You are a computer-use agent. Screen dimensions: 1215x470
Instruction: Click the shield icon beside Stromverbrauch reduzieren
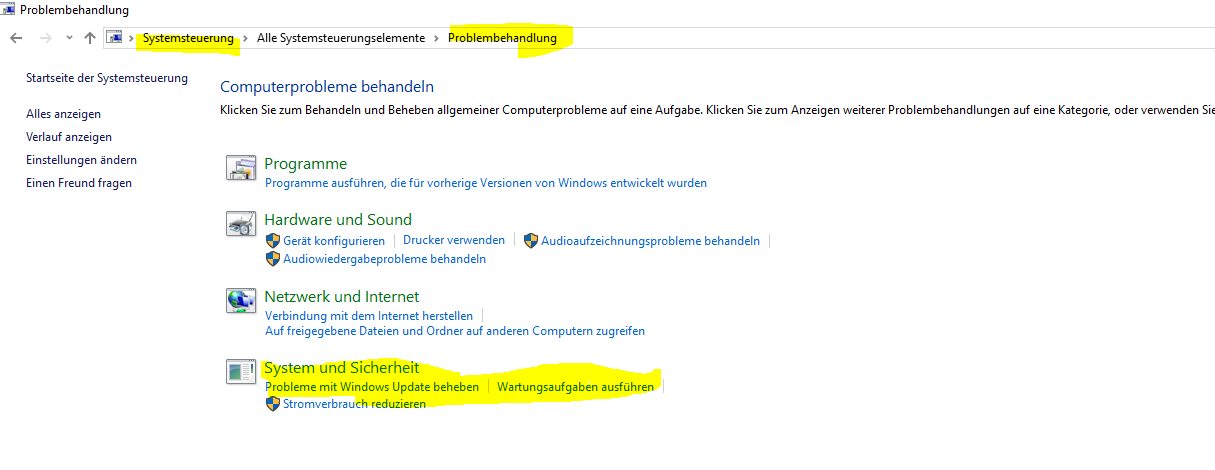(x=273, y=404)
